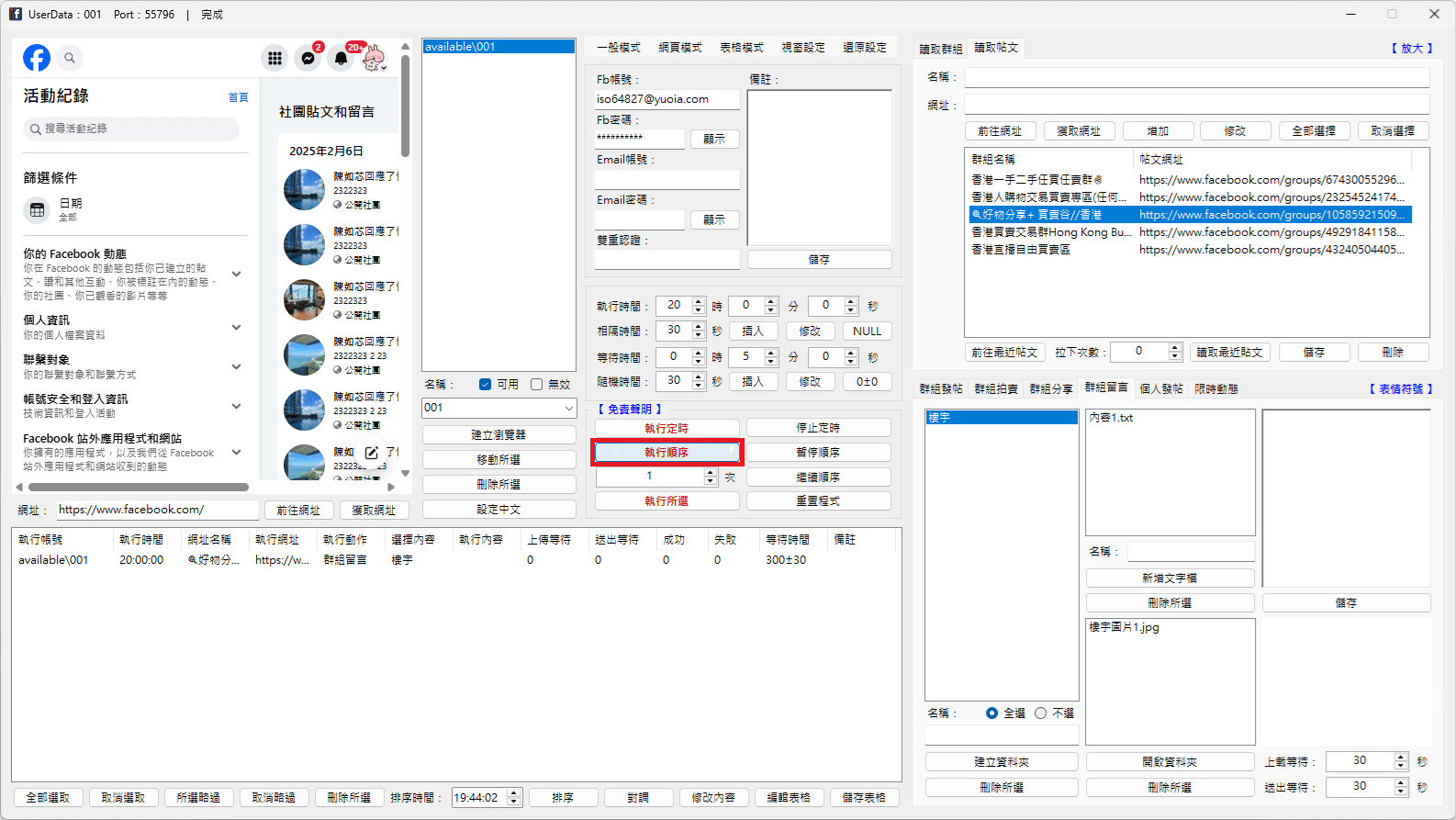Screen dimensions: 1456x820
Task: Click the 排序 button in bottom bar
Action: [563, 798]
